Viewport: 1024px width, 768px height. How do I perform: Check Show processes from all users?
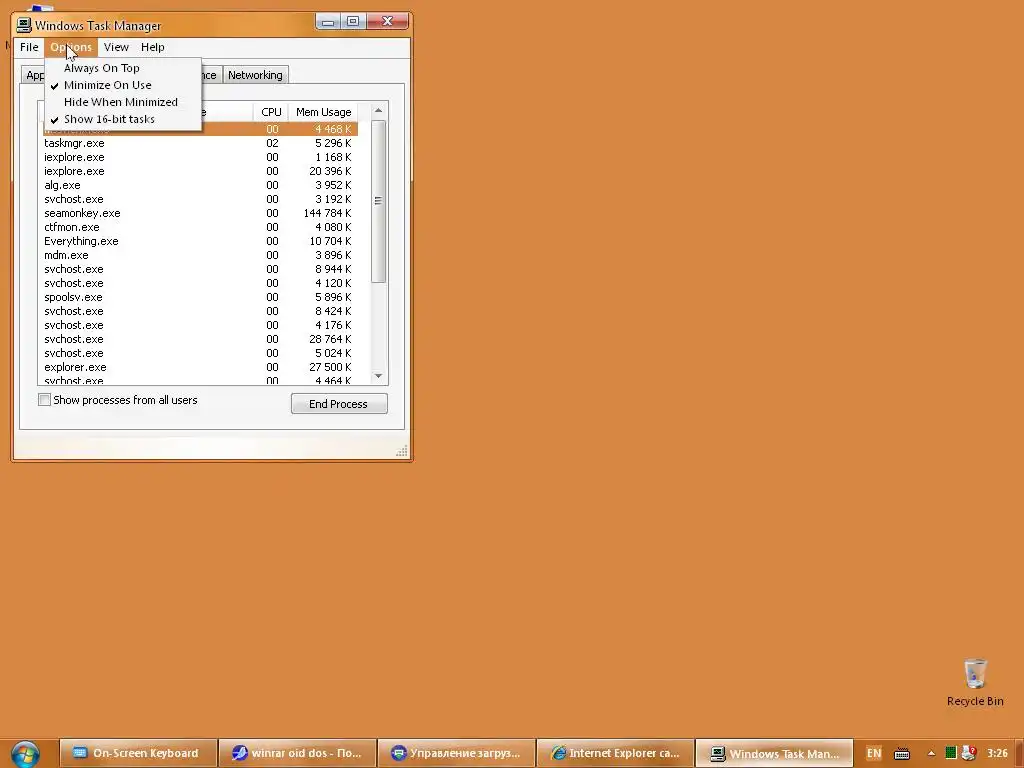tap(44, 400)
